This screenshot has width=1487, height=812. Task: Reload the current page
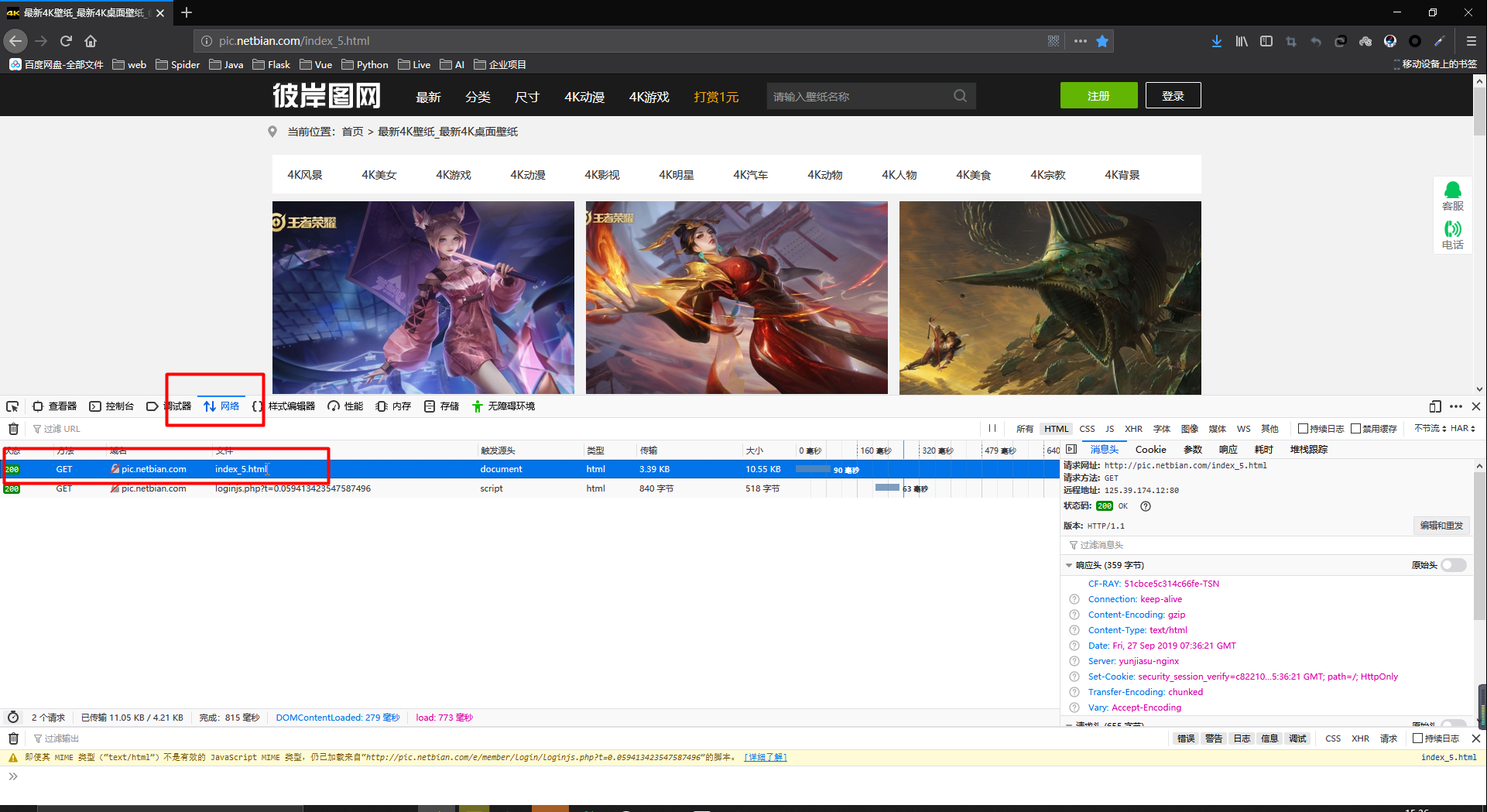[66, 41]
